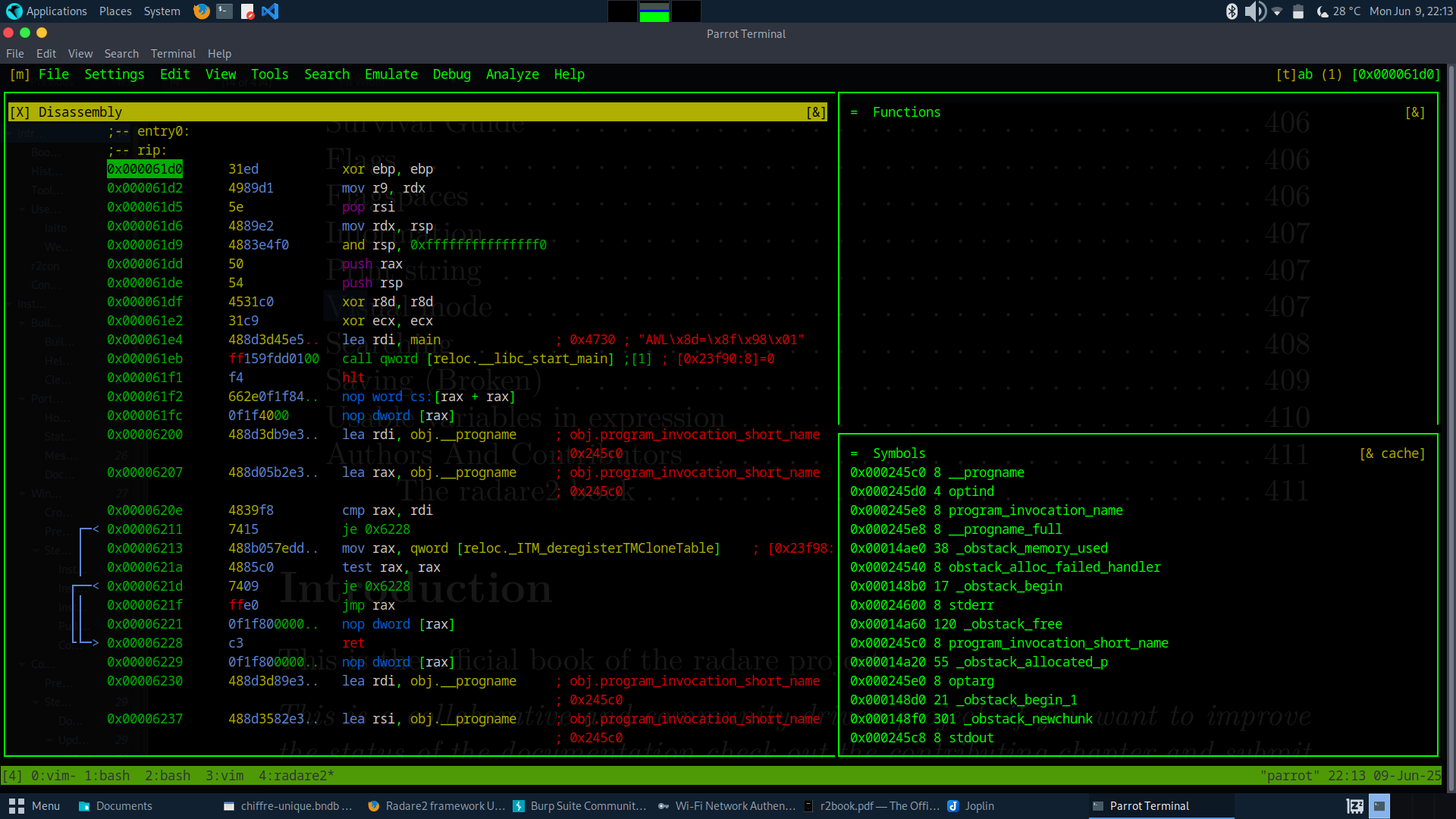Image resolution: width=1456 pixels, height=819 pixels.
Task: Launch Firefox from the top panel
Action: pyautogui.click(x=201, y=11)
